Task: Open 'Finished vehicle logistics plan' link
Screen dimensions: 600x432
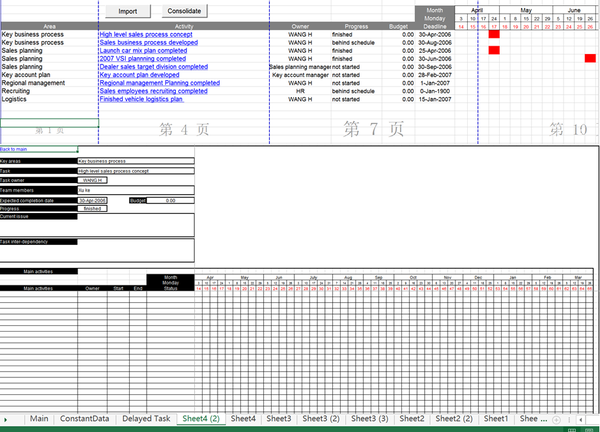Action: pos(142,99)
